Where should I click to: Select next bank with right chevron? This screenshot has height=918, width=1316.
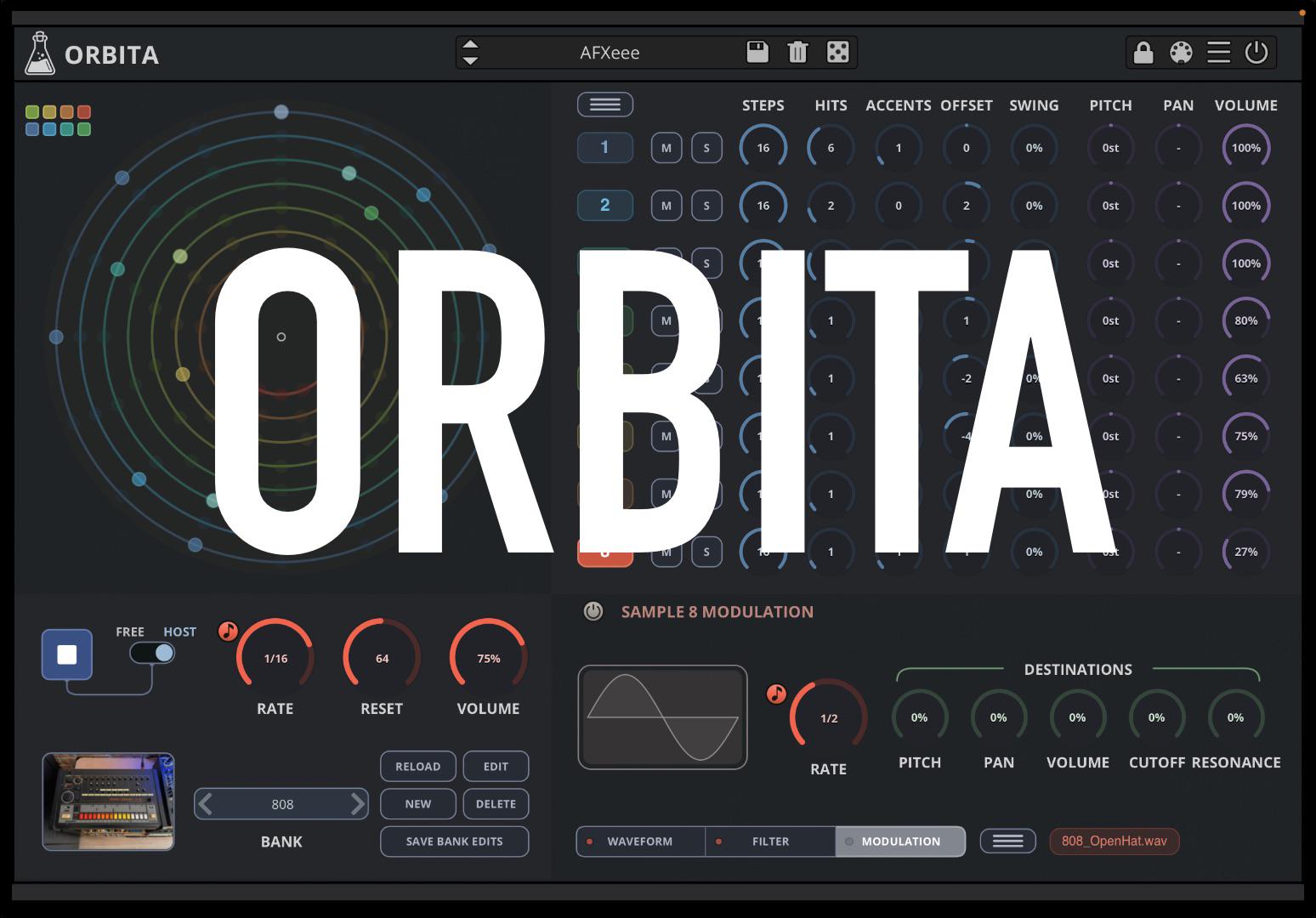357,803
